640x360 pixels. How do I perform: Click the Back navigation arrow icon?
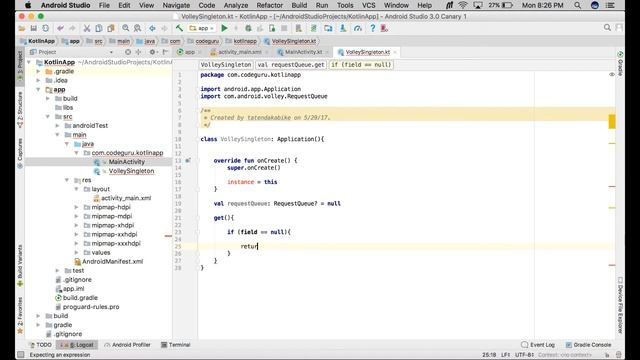152,28
